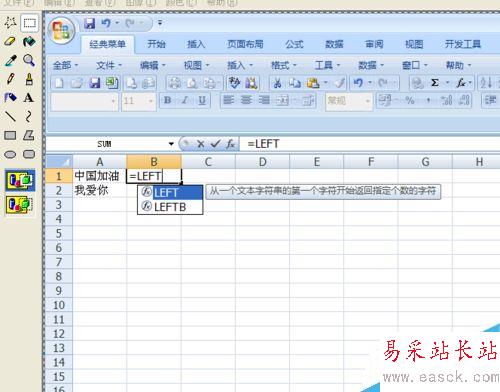Cancel formula entry with the X icon

point(200,144)
